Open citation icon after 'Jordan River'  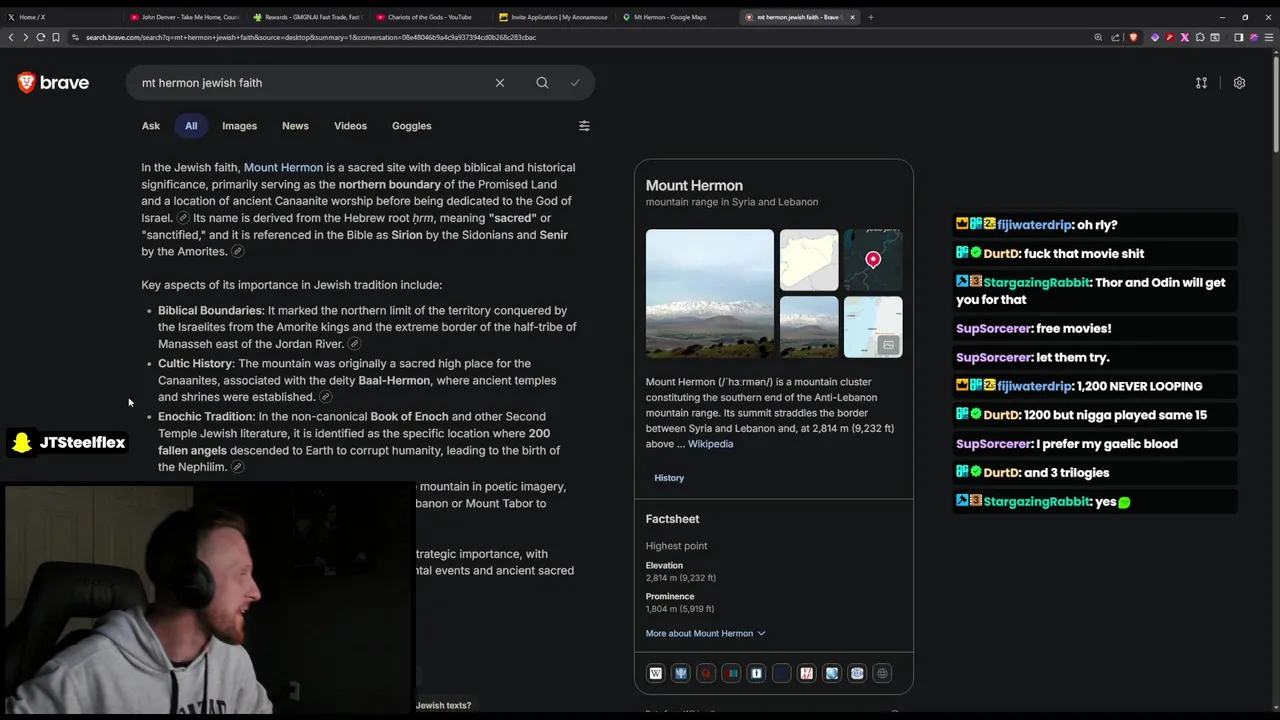354,344
